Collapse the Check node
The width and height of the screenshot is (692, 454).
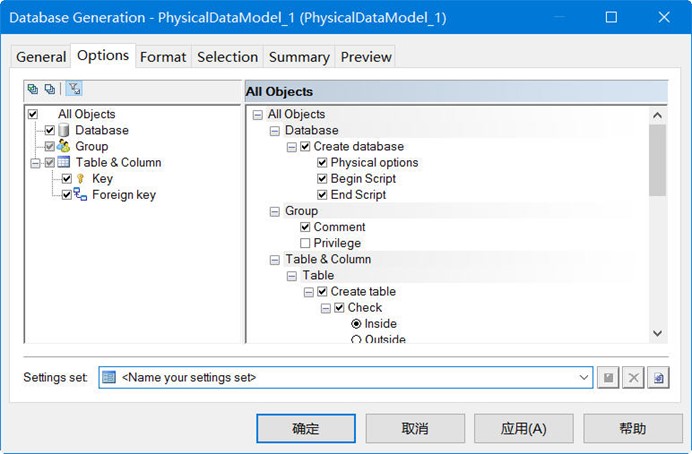coord(326,308)
